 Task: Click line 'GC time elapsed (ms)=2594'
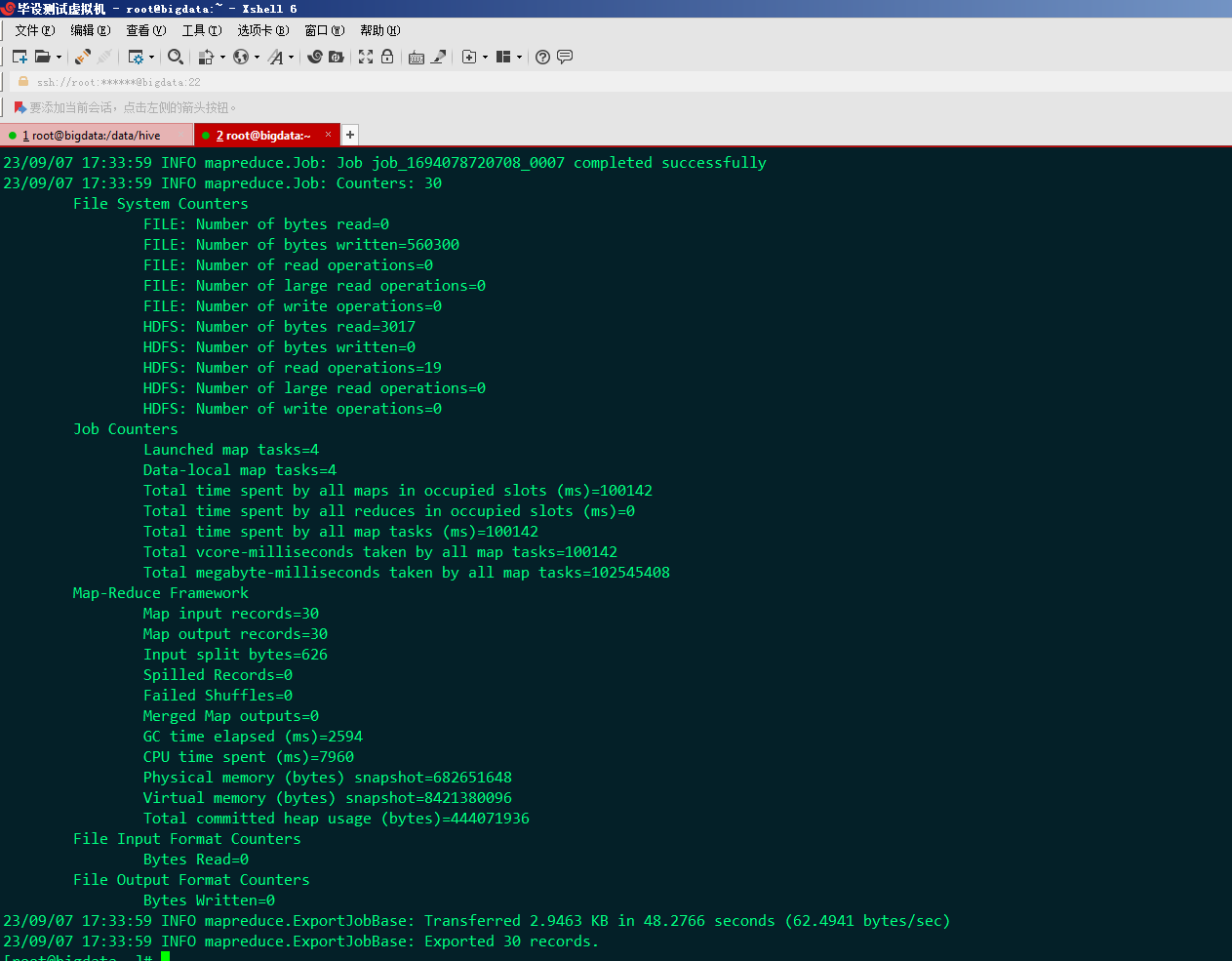pos(253,737)
